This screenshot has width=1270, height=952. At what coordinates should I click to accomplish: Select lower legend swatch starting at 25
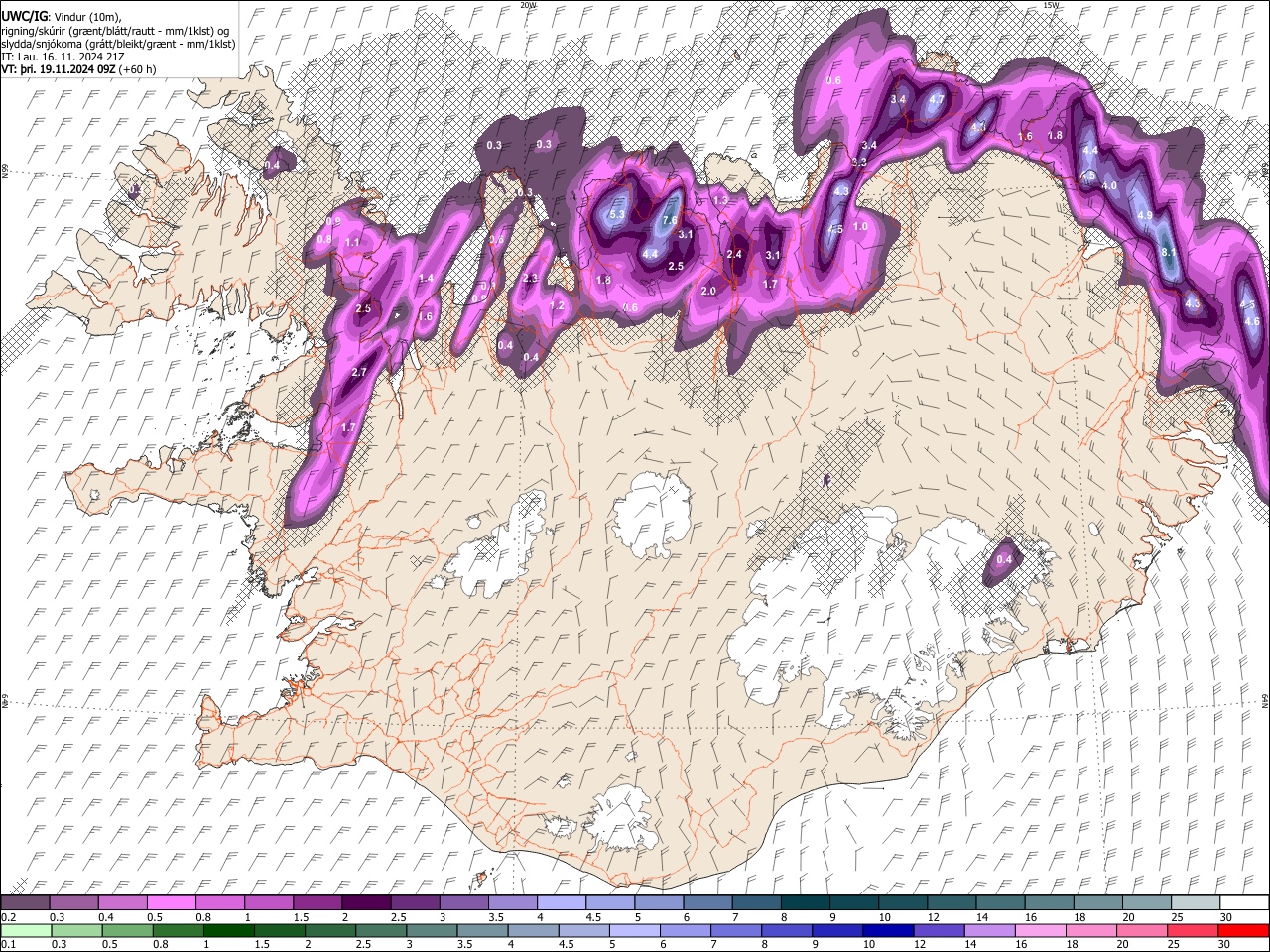pyautogui.click(x=1195, y=931)
